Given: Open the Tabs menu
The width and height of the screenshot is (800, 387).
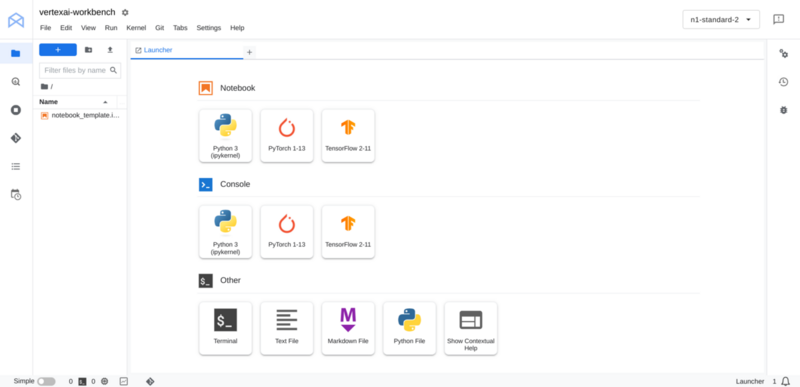Looking at the screenshot, I should [180, 28].
